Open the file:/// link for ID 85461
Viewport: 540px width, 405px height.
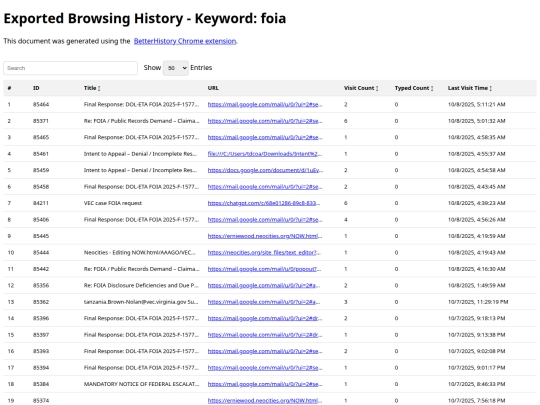pos(264,154)
